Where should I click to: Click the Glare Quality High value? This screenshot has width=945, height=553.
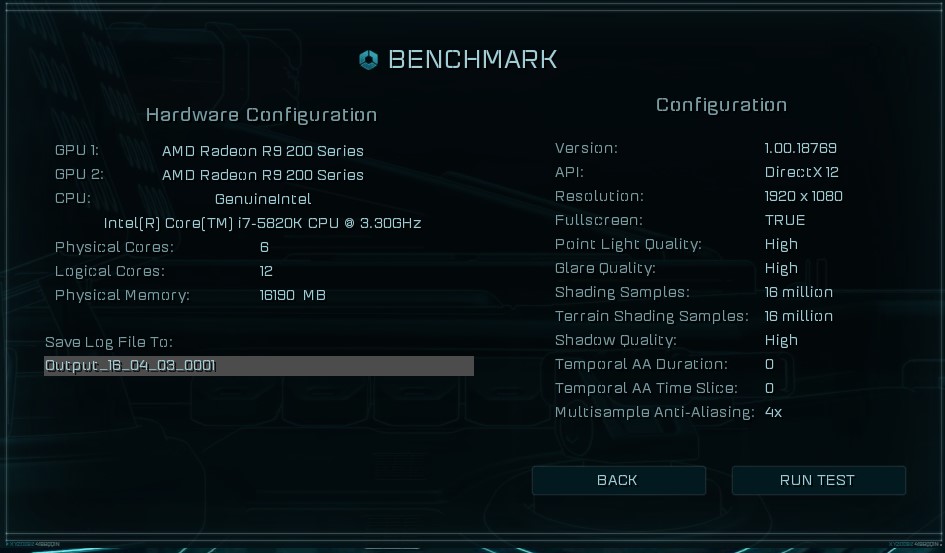[781, 269]
